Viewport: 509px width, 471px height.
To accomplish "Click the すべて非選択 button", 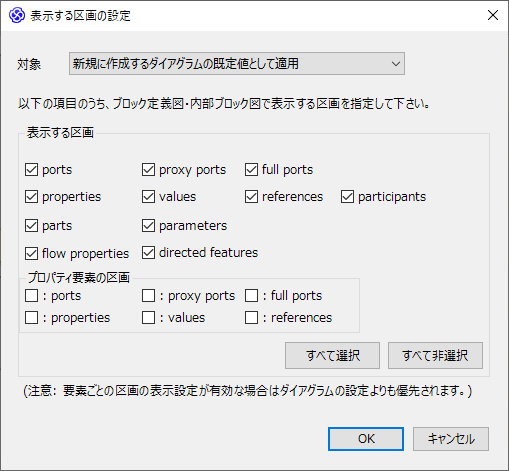I will coord(435,355).
